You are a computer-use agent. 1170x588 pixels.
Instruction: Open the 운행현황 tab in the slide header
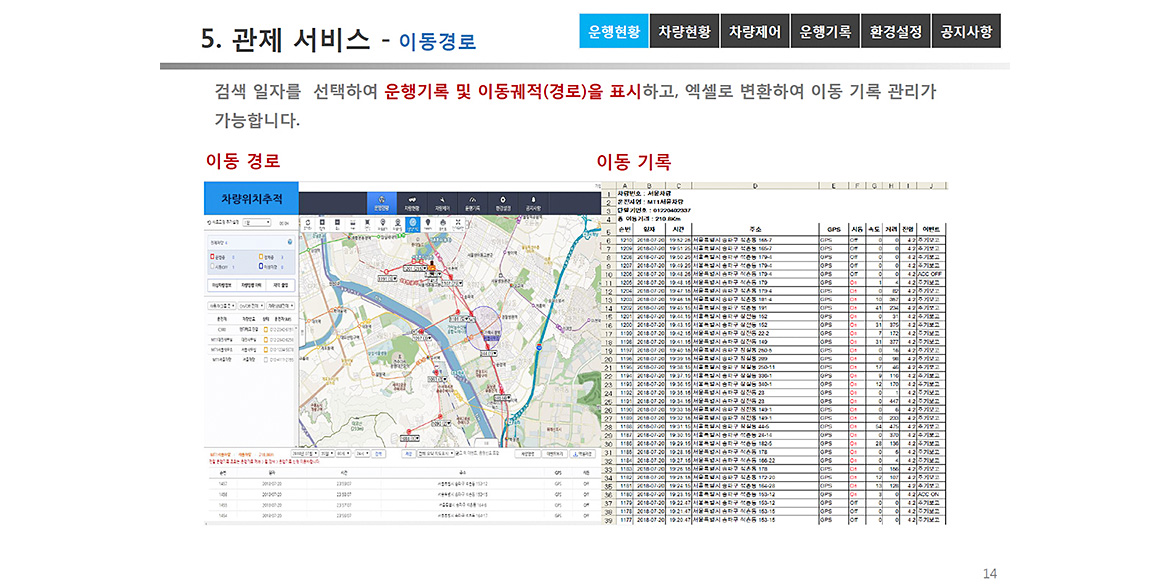tap(614, 32)
